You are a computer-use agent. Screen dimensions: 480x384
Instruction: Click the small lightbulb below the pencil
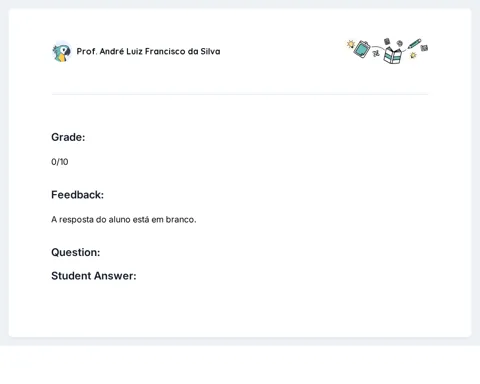[413, 55]
